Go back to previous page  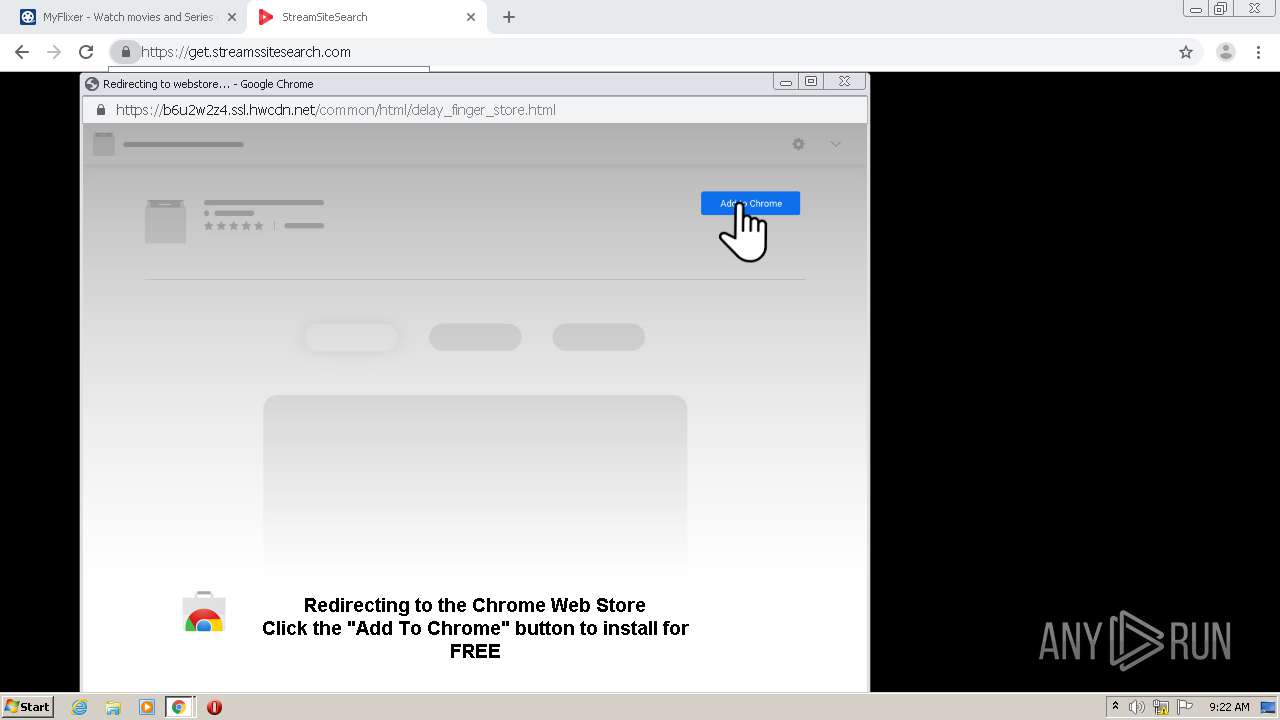(x=22, y=52)
